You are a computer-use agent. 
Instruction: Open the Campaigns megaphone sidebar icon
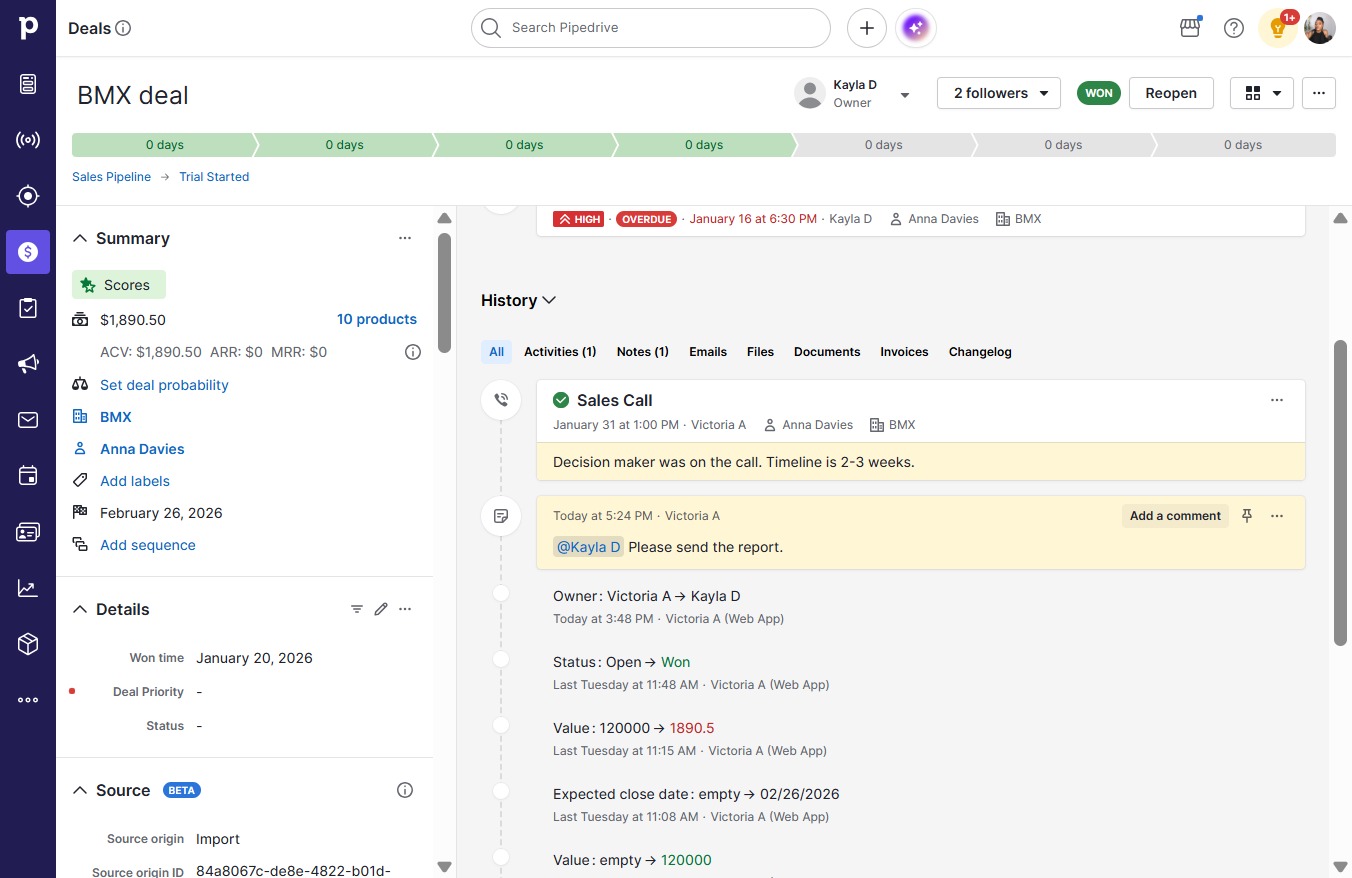28,364
